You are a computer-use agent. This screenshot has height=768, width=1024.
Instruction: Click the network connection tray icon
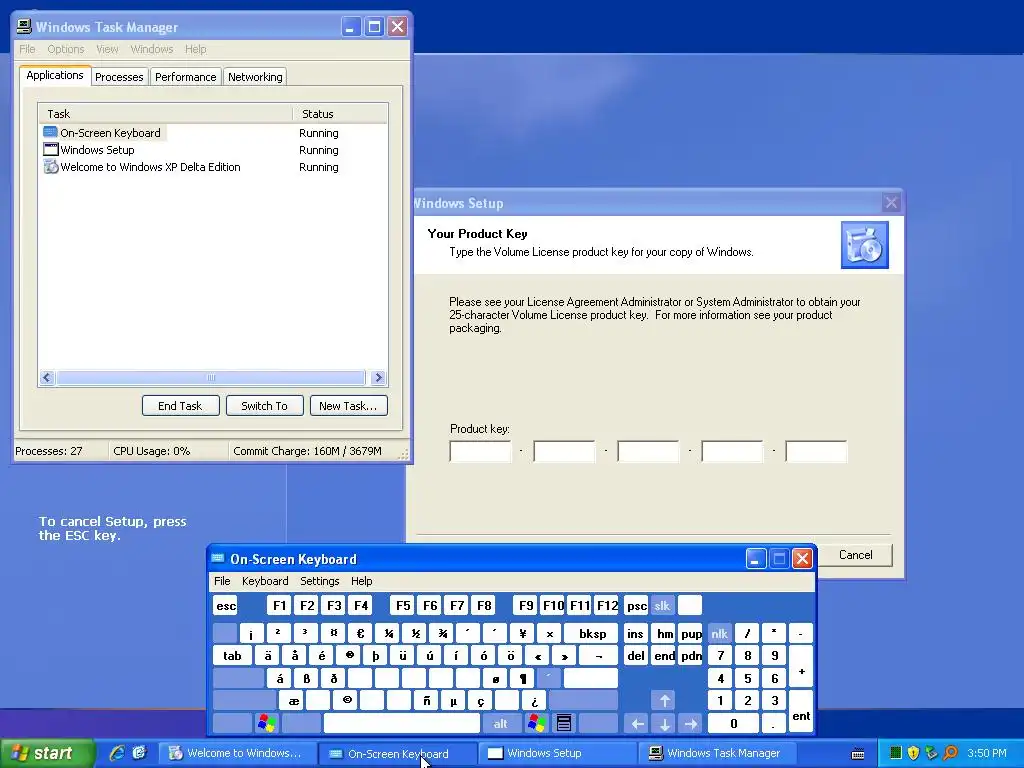coord(932,753)
